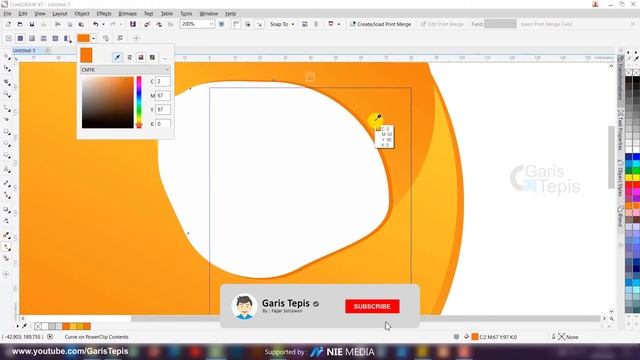640x360 pixels.
Task: Choose Vector Pattern Fill type
Action: [44, 38]
